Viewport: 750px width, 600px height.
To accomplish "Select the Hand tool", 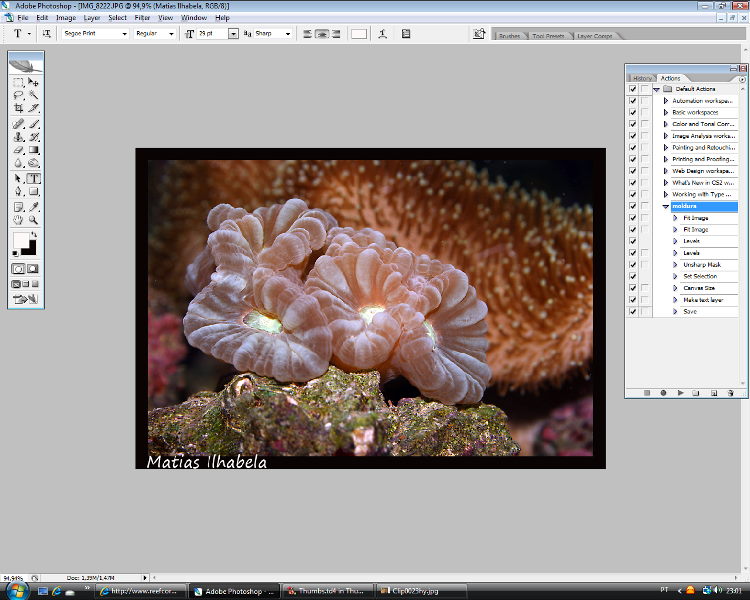I will tap(19, 219).
